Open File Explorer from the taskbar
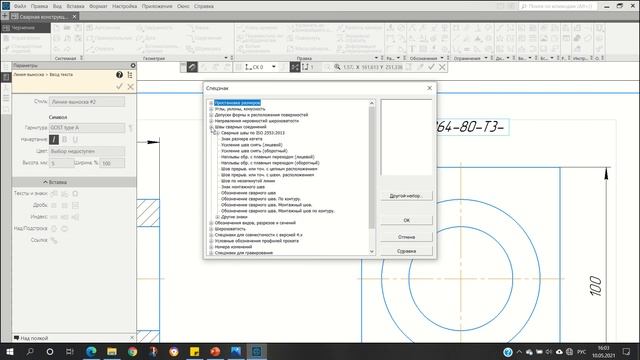The height and width of the screenshot is (360, 640). coord(112,351)
